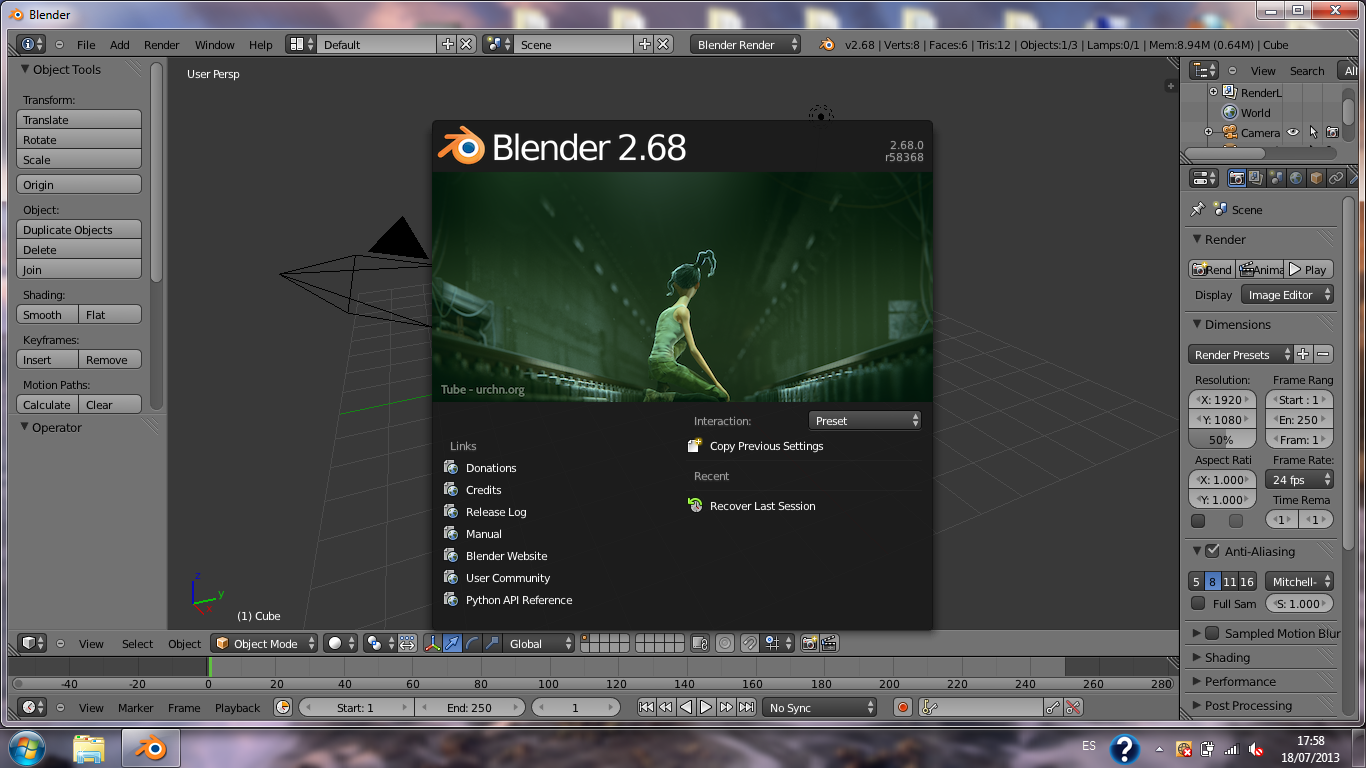The width and height of the screenshot is (1366, 768).
Task: Click the Blender logo in the splash header
Action: click(461, 147)
